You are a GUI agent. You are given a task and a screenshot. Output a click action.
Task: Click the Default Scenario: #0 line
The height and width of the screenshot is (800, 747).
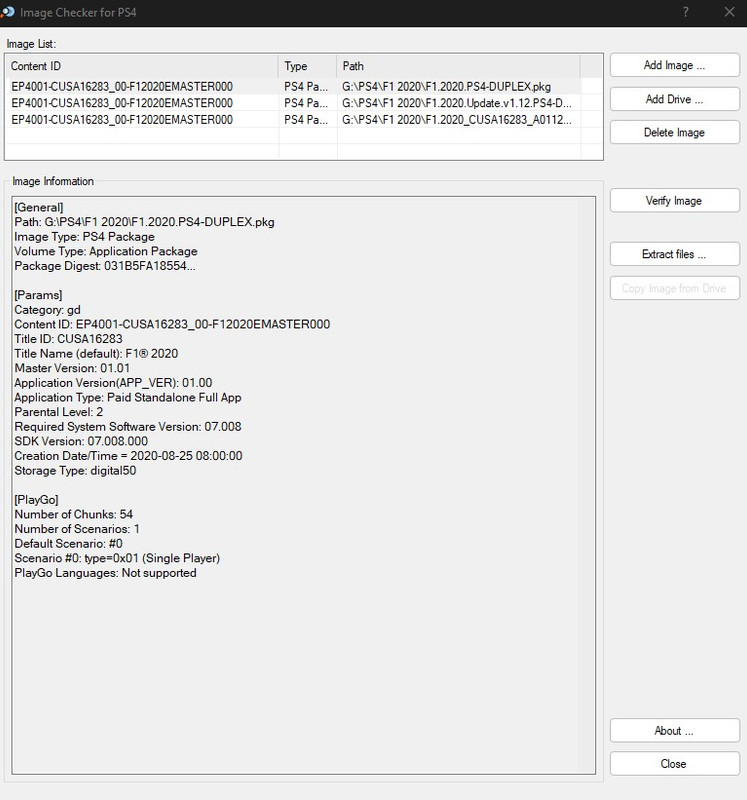68,543
